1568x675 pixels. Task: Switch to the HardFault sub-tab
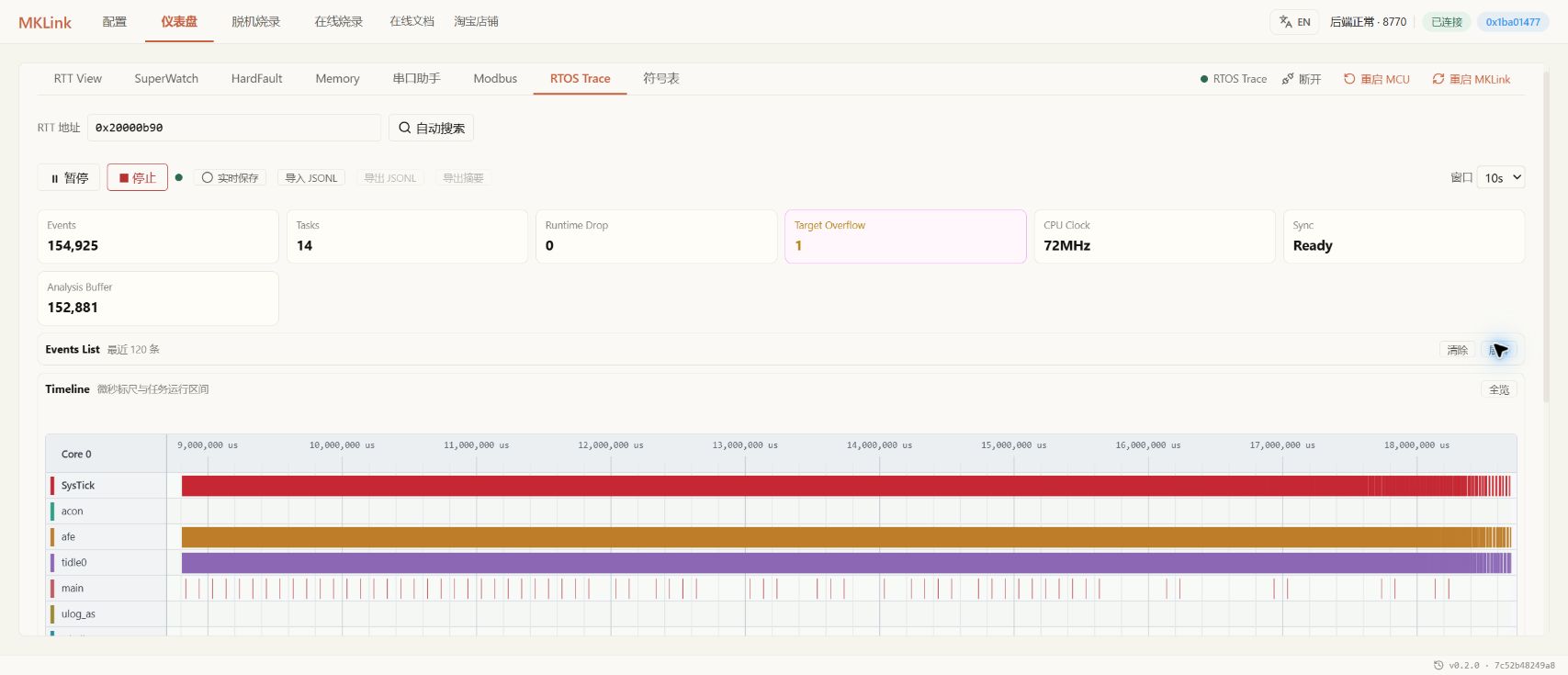[x=257, y=79]
